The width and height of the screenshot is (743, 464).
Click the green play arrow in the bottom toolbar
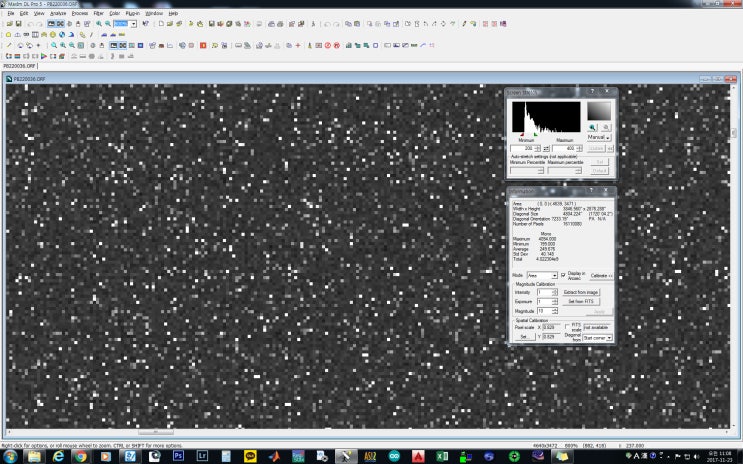(x=44, y=56)
